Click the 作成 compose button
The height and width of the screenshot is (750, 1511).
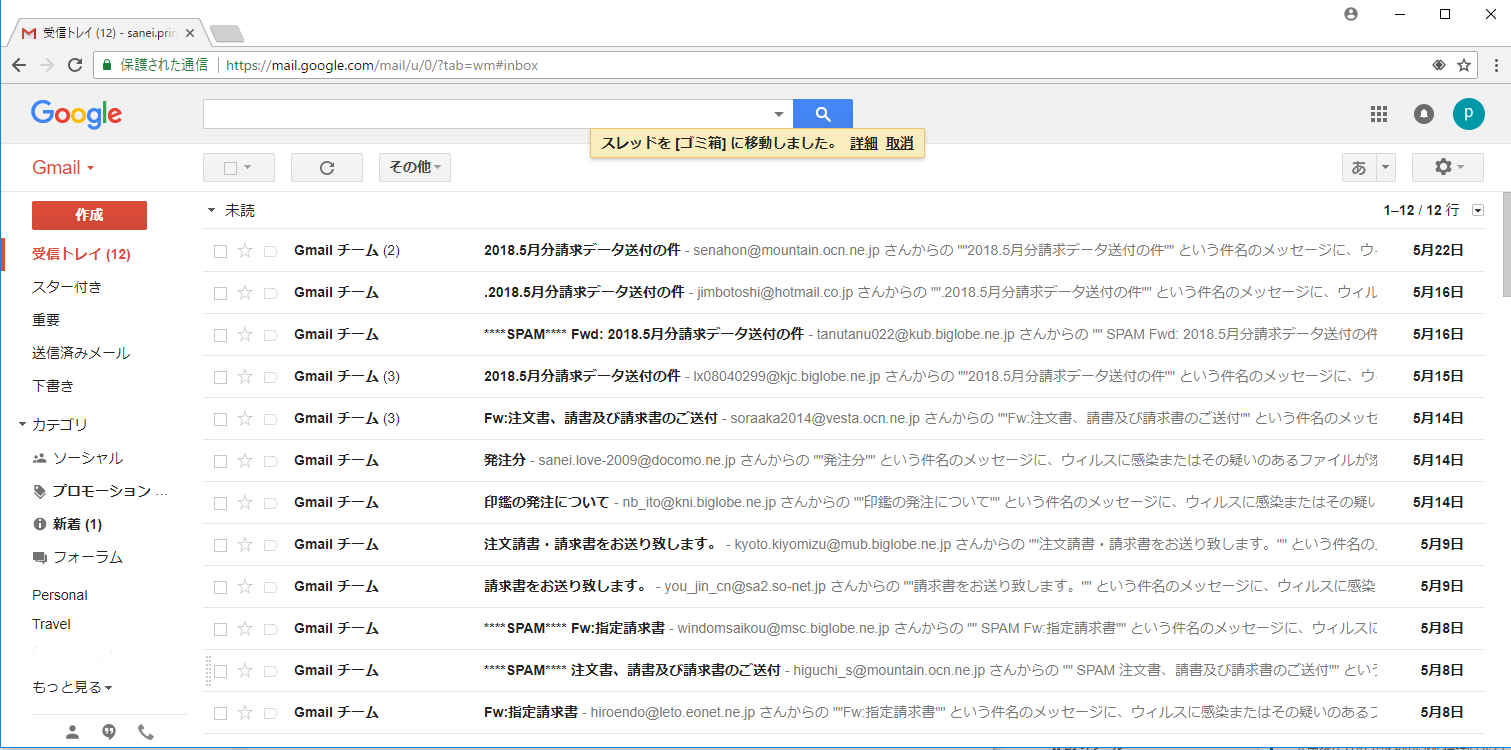click(89, 215)
